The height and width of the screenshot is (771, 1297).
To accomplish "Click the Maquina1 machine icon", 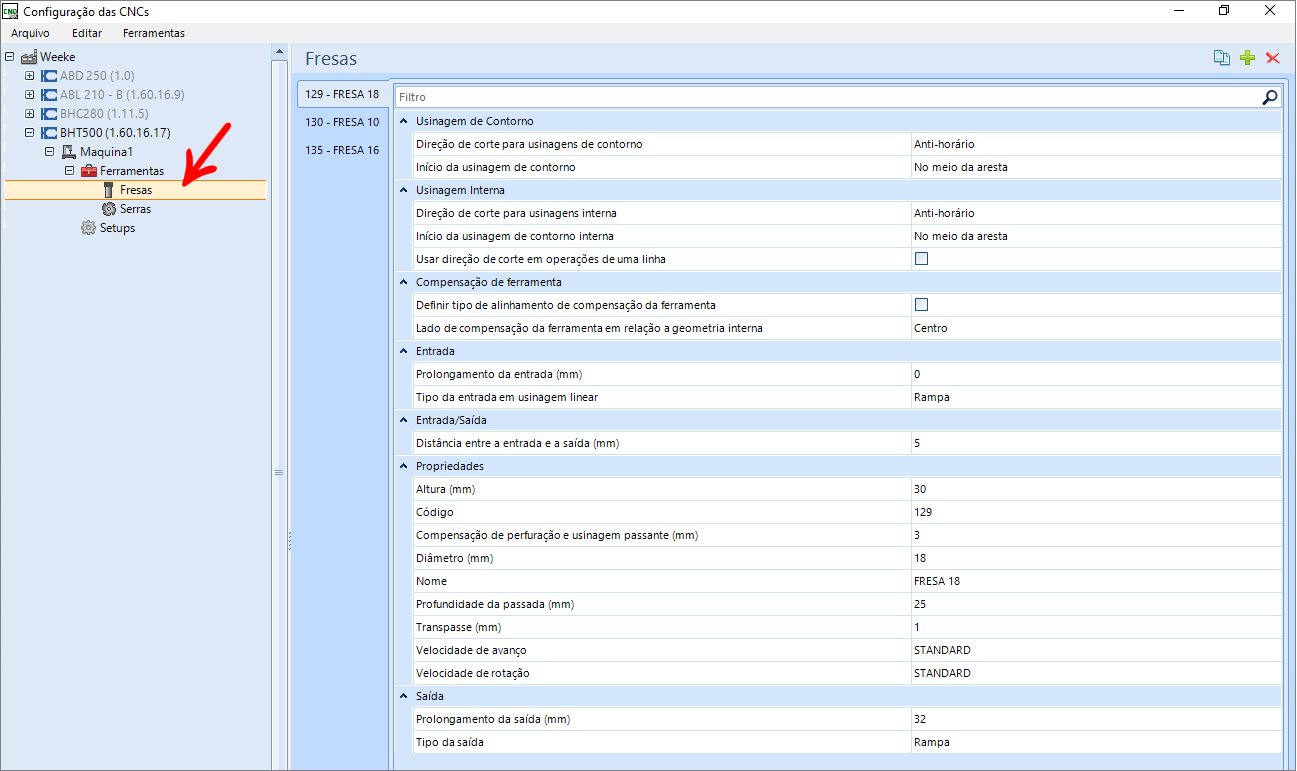I will (x=69, y=152).
